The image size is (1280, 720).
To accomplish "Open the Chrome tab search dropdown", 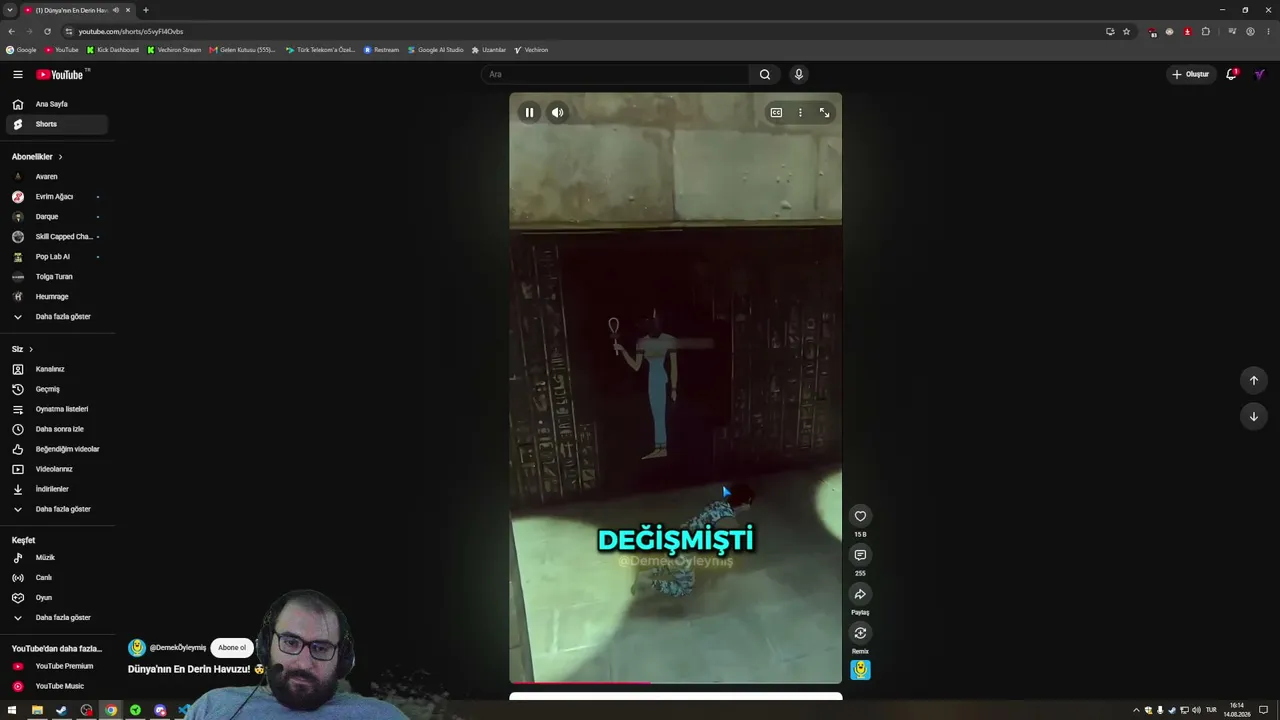I will [10, 10].
